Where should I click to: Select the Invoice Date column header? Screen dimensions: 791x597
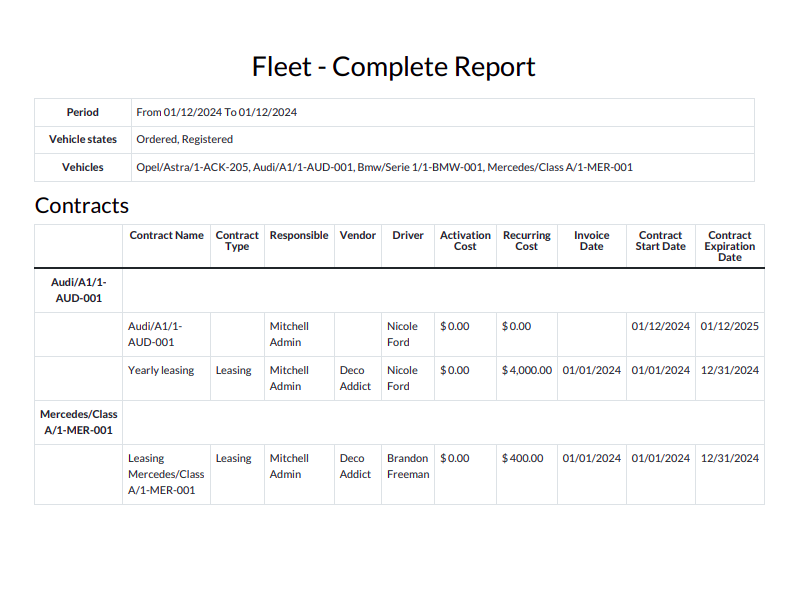coord(591,241)
